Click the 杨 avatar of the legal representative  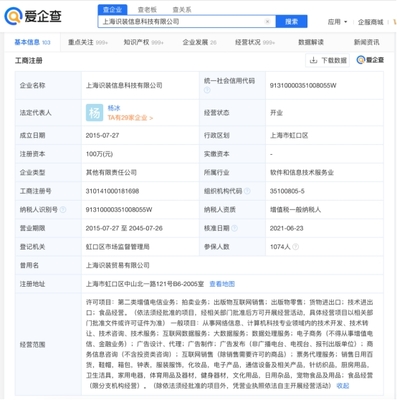click(94, 113)
